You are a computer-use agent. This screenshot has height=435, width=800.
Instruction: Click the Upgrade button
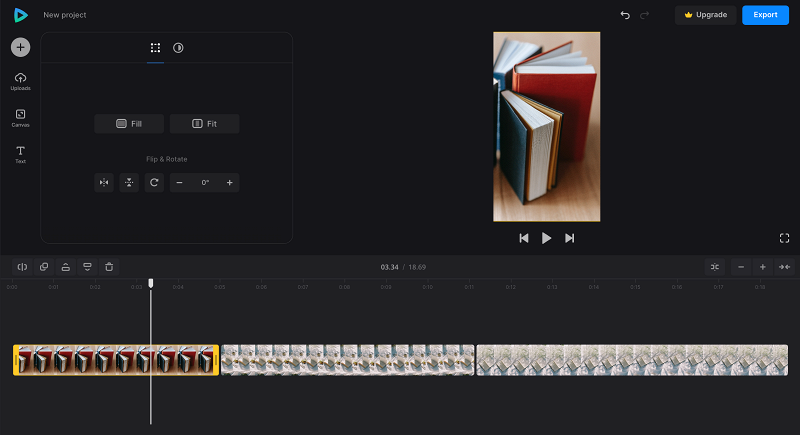pyautogui.click(x=706, y=15)
